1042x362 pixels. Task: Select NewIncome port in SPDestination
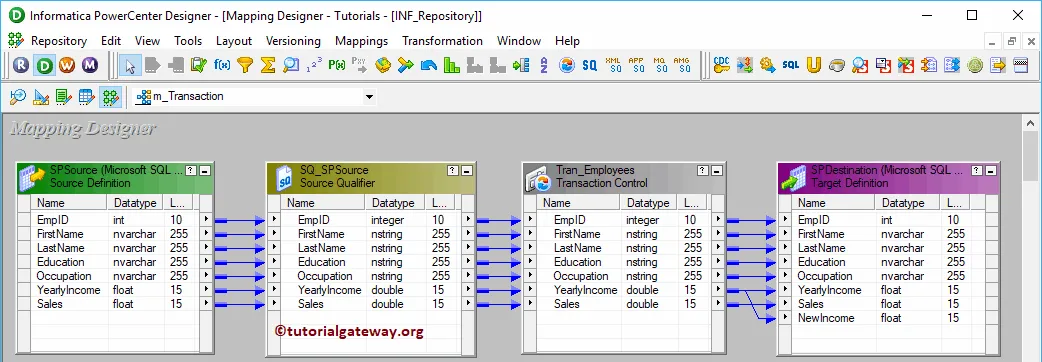tap(826, 318)
